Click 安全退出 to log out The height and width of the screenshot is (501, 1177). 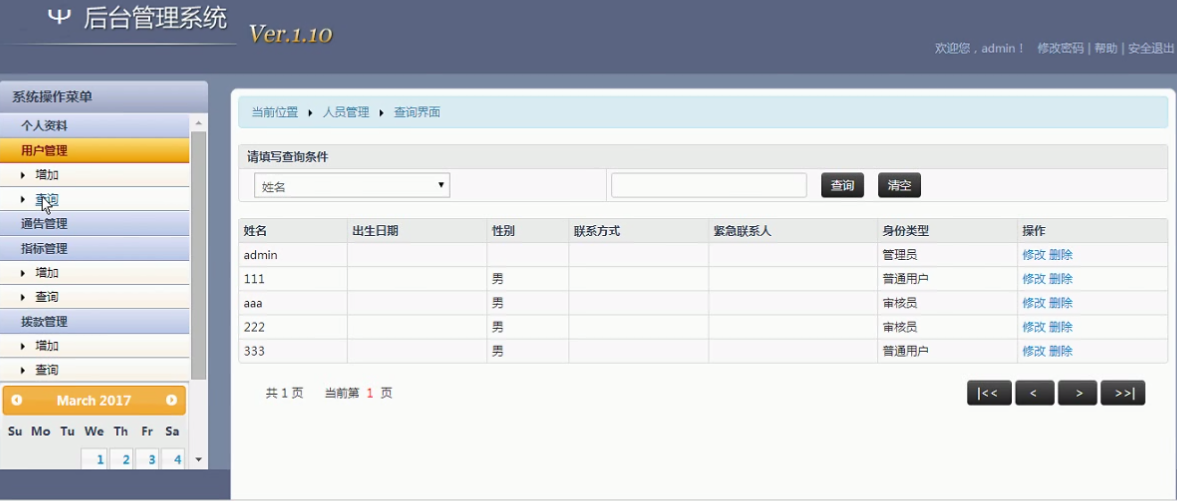click(1151, 48)
